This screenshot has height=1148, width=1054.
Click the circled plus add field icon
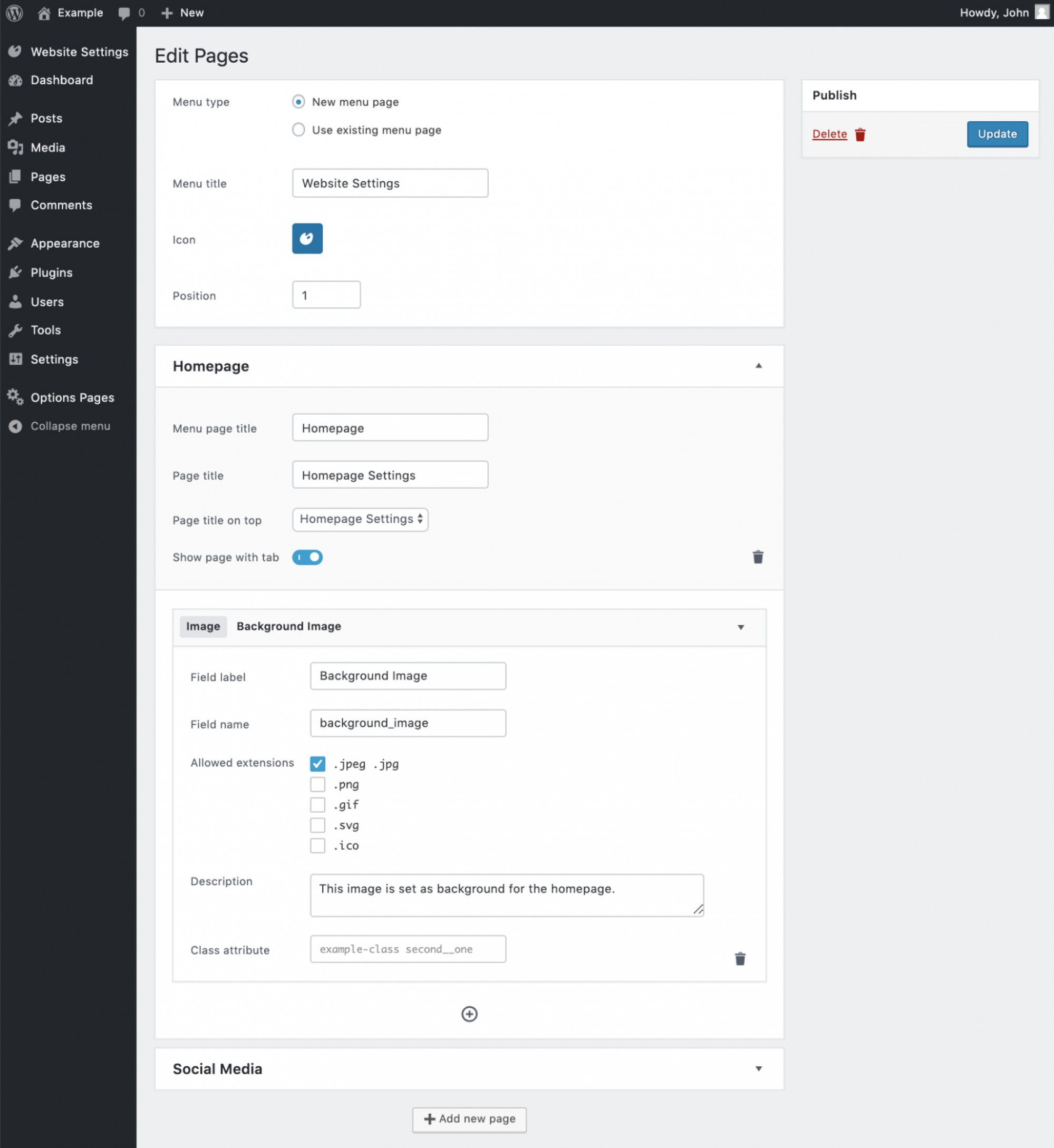point(469,1014)
